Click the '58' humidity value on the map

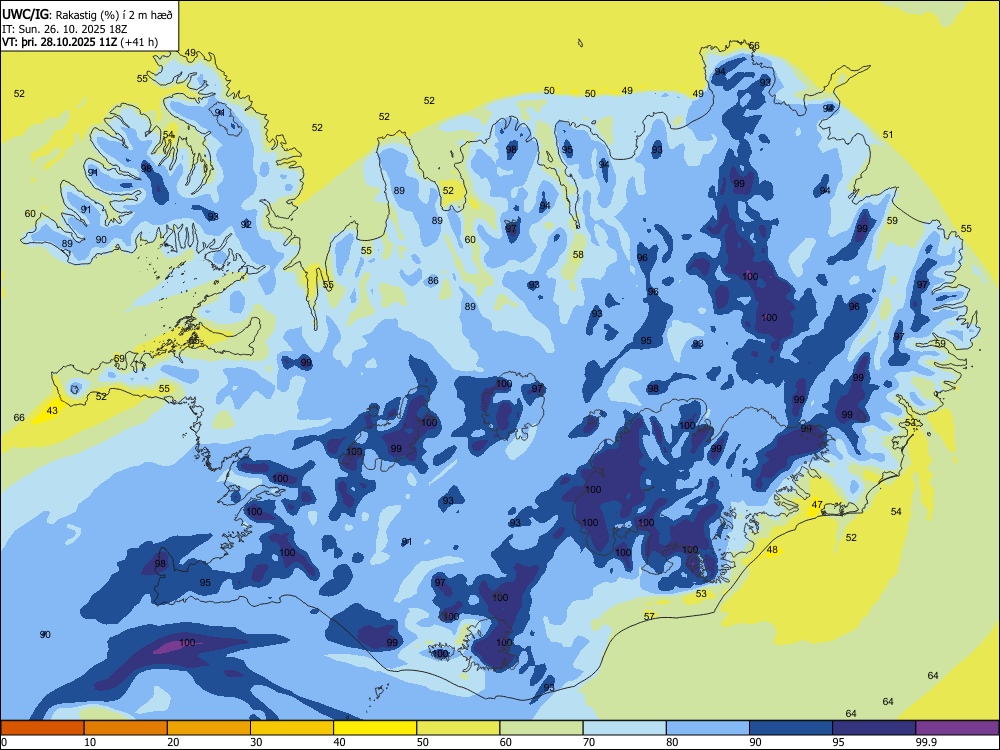pos(578,254)
